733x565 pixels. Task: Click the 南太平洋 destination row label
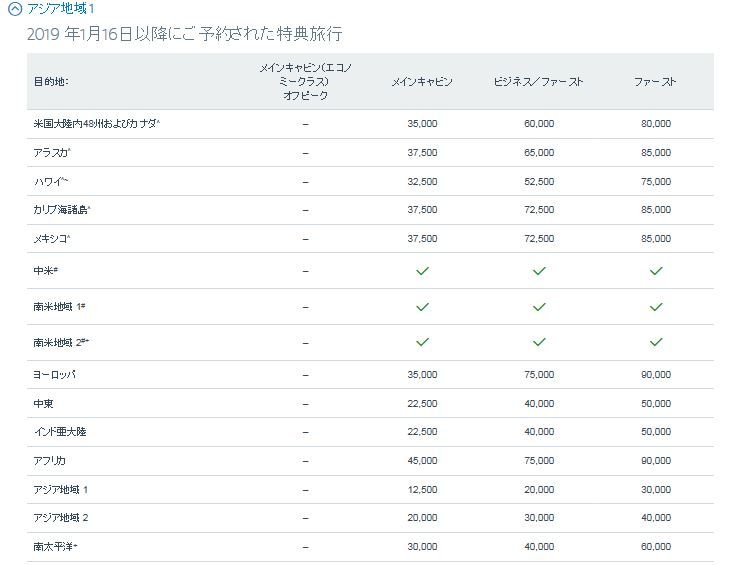[58, 547]
